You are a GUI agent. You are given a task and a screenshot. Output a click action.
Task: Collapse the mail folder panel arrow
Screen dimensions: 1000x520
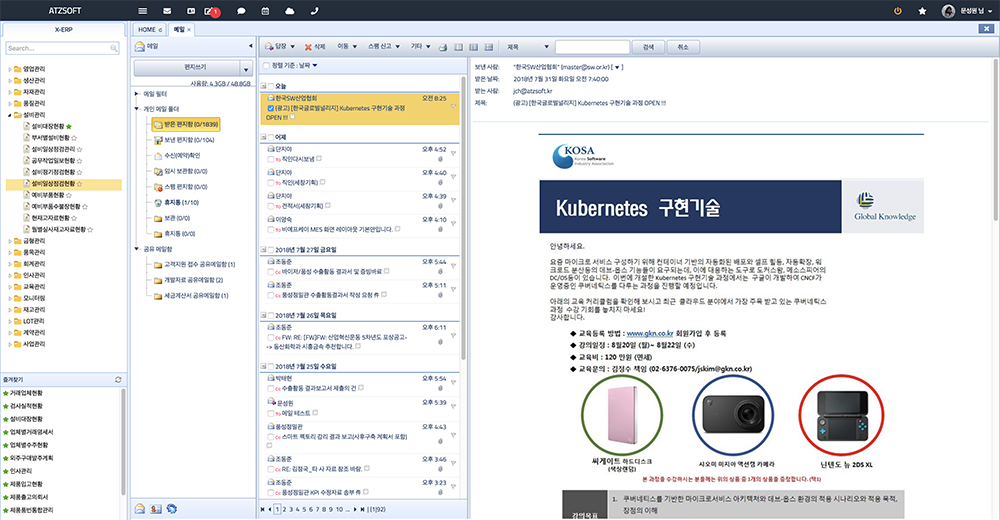[x=251, y=46]
